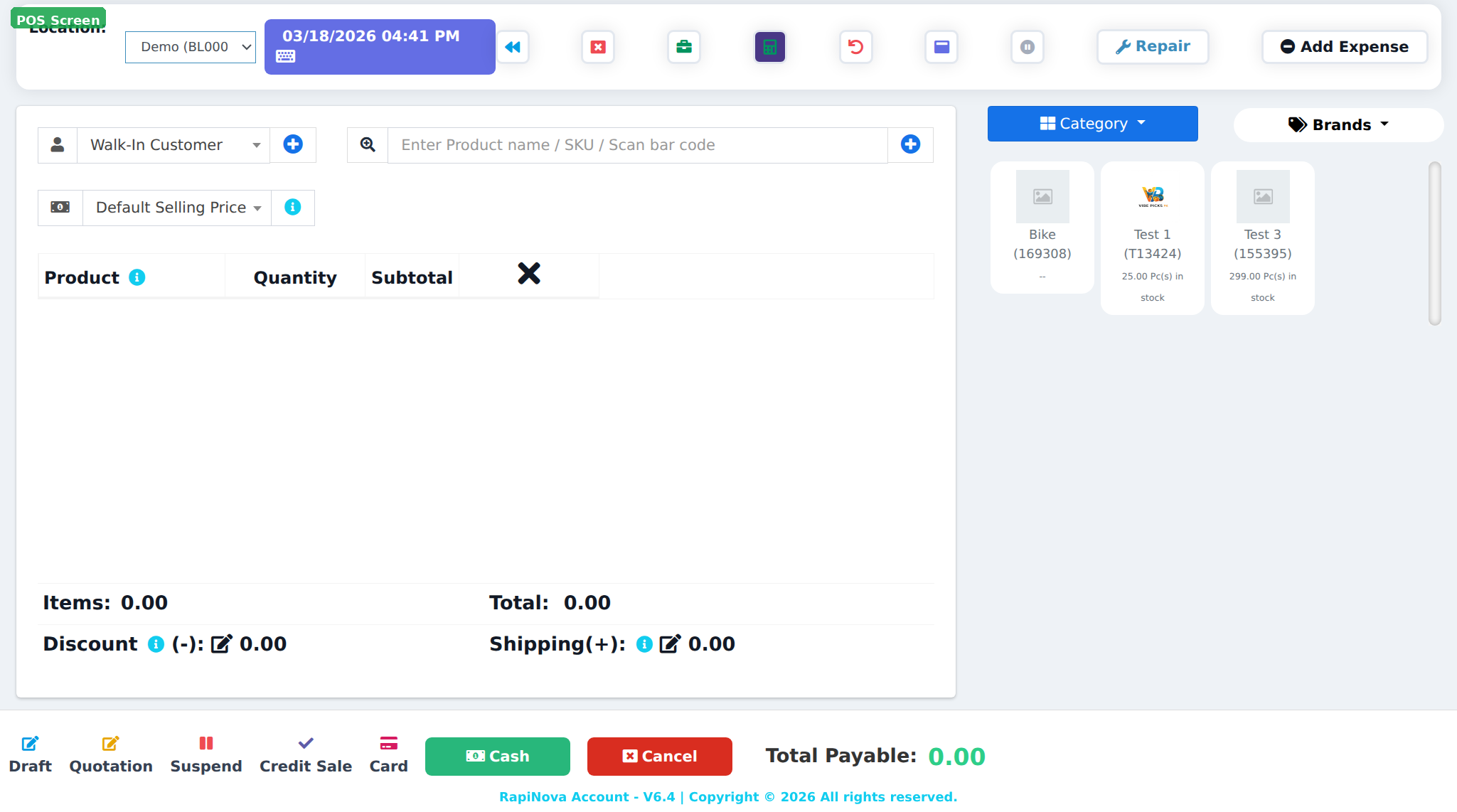The width and height of the screenshot is (1457, 812).
Task: Open suspended sales via pause icon
Action: coord(1028,47)
